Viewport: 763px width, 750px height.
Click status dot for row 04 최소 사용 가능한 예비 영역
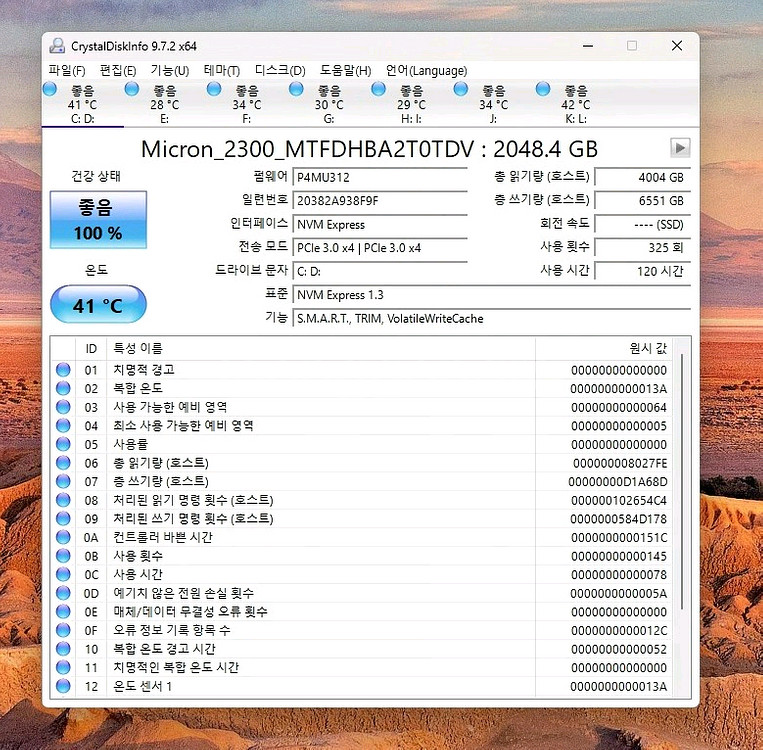(63, 425)
